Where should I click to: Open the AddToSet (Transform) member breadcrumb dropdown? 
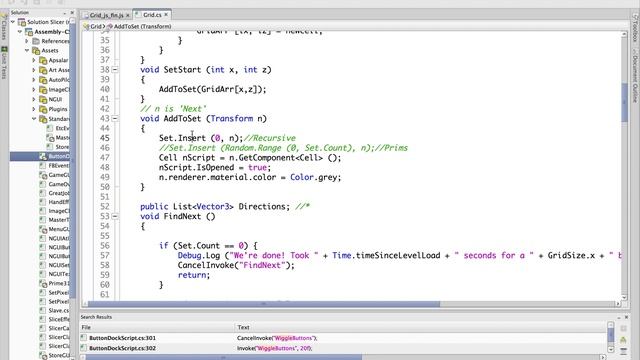pyautogui.click(x=139, y=26)
